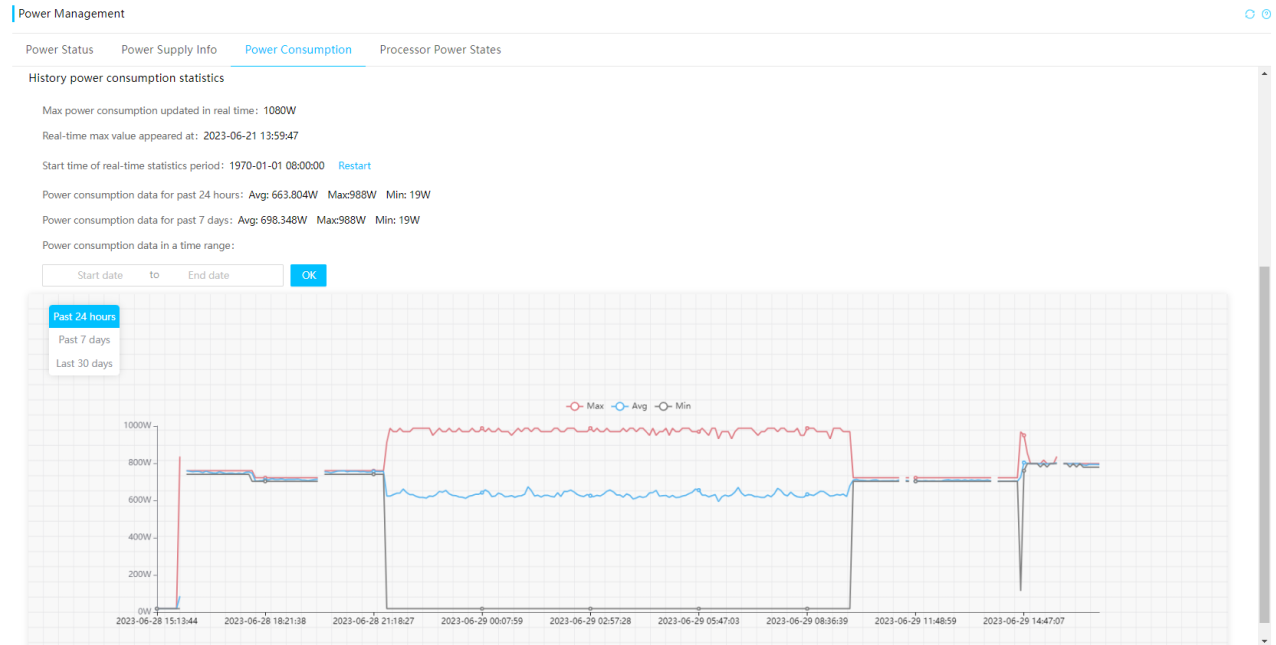This screenshot has width=1276, height=645.
Task: Click the 2023-06-28 18:21:38 axis label
Action: 265,621
